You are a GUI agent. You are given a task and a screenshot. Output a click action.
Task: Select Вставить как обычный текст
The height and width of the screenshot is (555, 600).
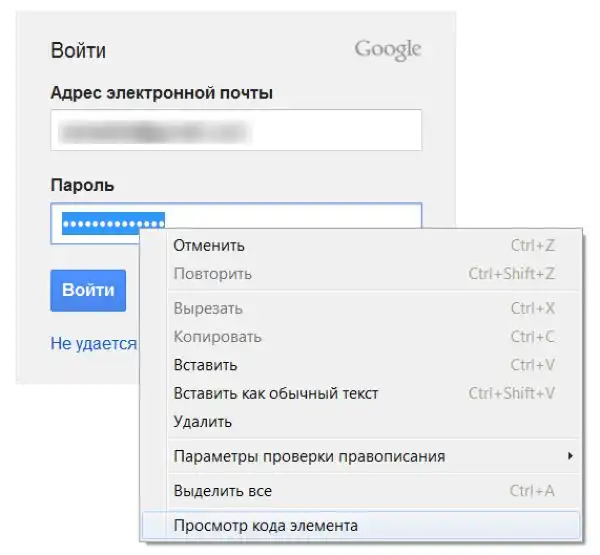tap(276, 394)
